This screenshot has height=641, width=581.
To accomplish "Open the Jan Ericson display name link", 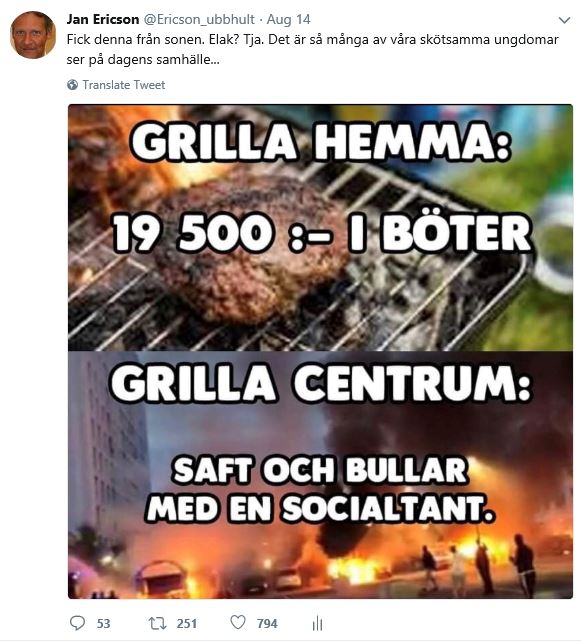I will (x=103, y=19).
